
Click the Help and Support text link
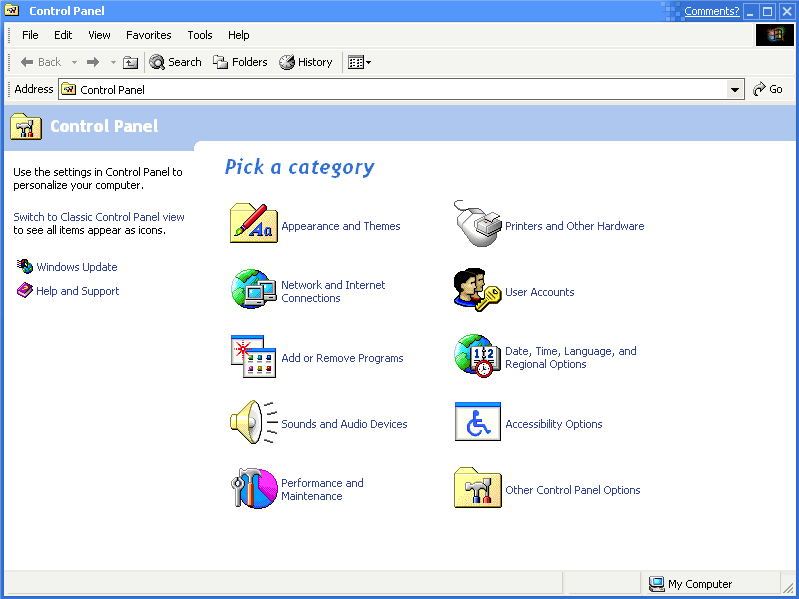click(x=77, y=291)
